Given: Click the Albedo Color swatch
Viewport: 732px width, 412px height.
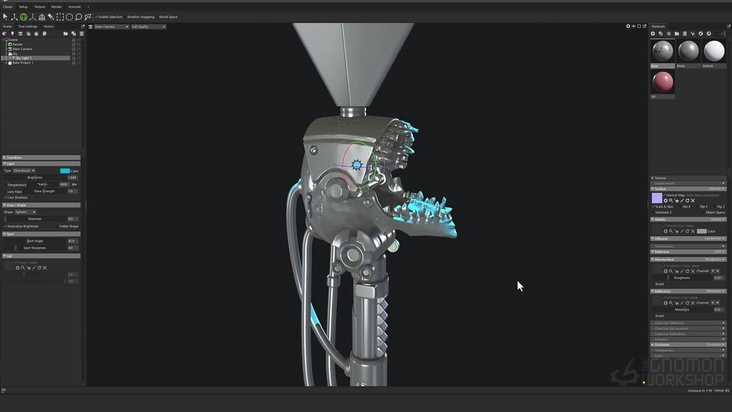Looking at the screenshot, I should tap(702, 231).
